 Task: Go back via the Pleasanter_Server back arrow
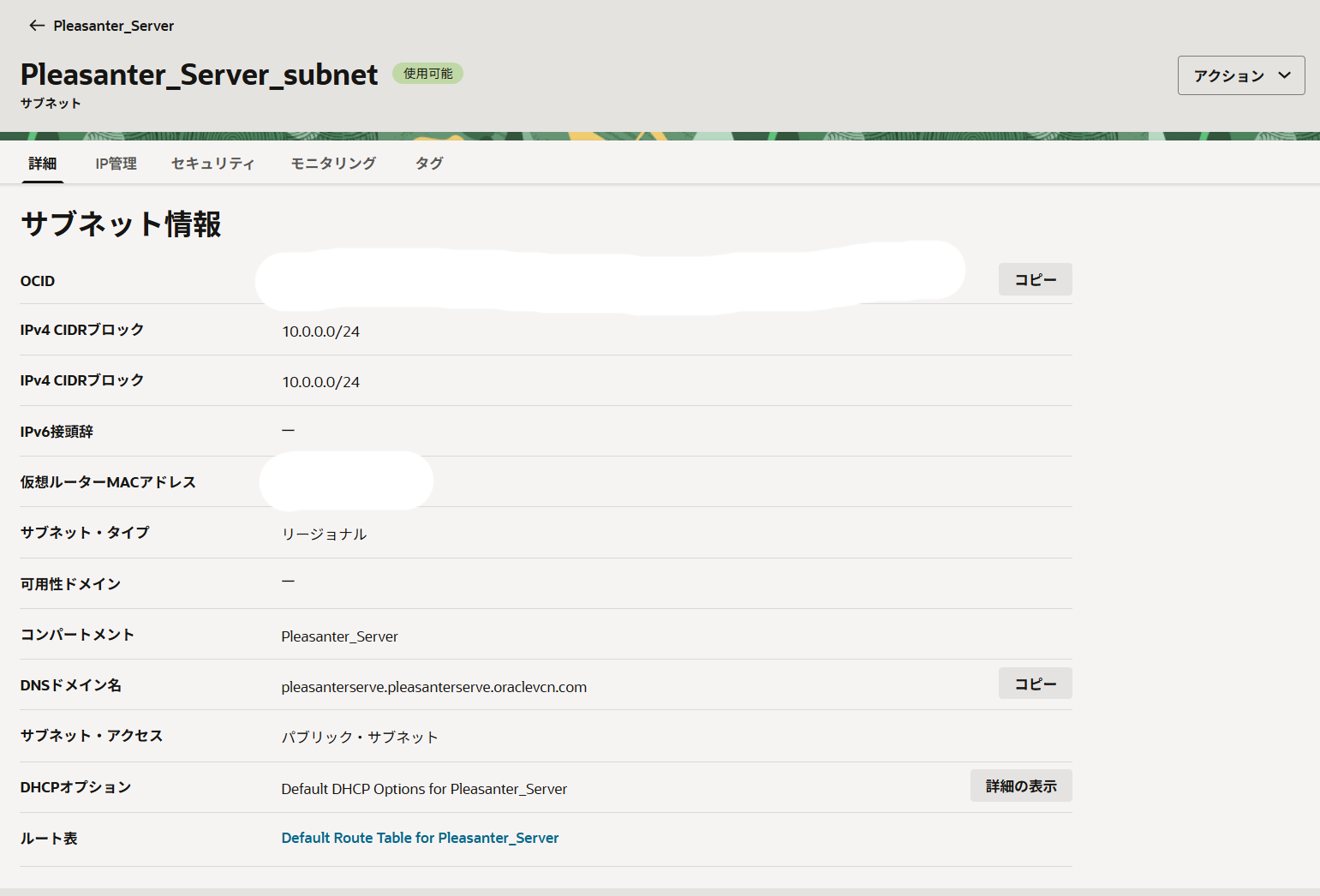pos(37,26)
